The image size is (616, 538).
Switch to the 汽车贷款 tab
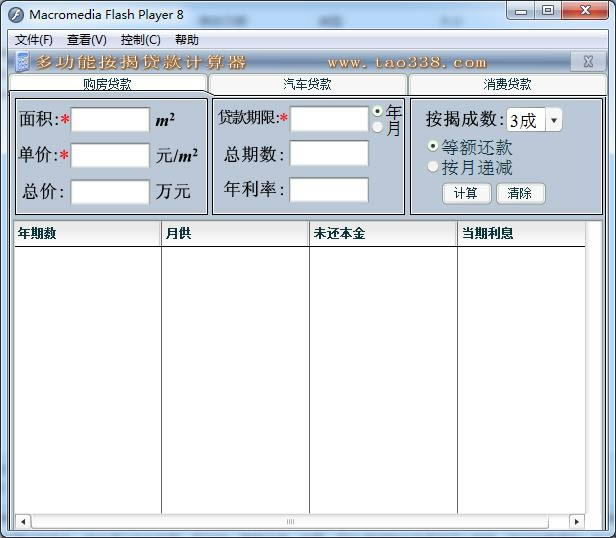coord(307,84)
